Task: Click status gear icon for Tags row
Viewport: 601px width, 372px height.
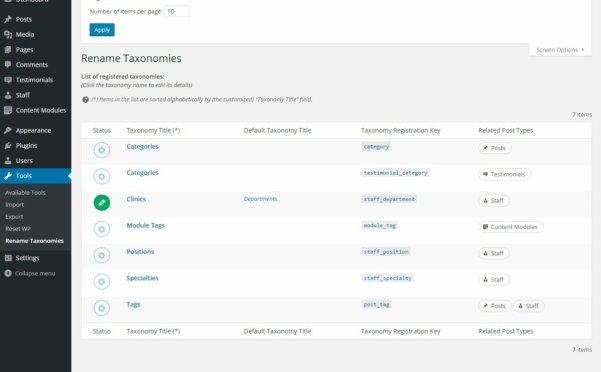Action: click(102, 308)
